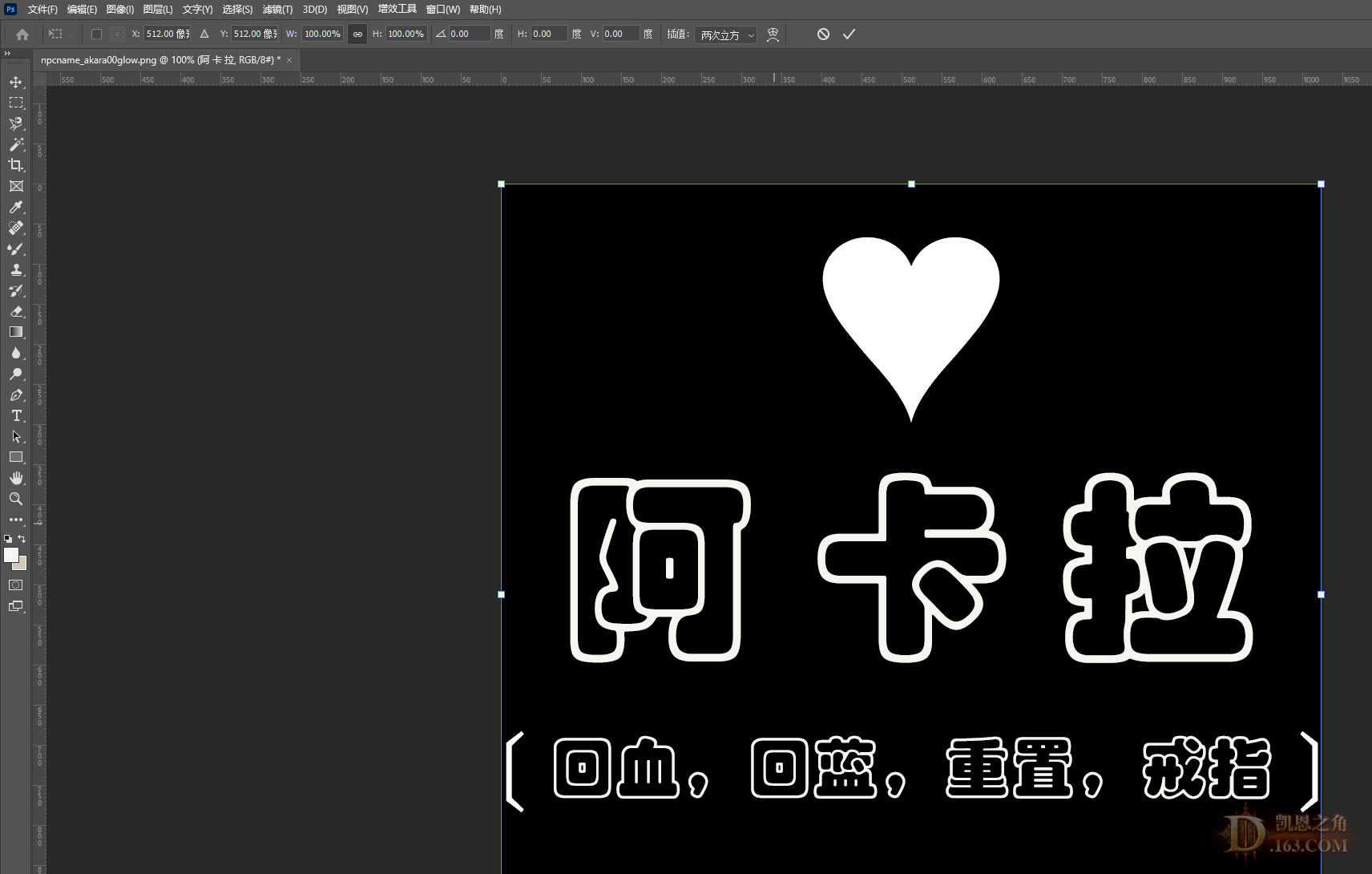Screen dimensions: 1372x874
Task: Select the Horizontal Type tool
Action: pyautogui.click(x=15, y=415)
